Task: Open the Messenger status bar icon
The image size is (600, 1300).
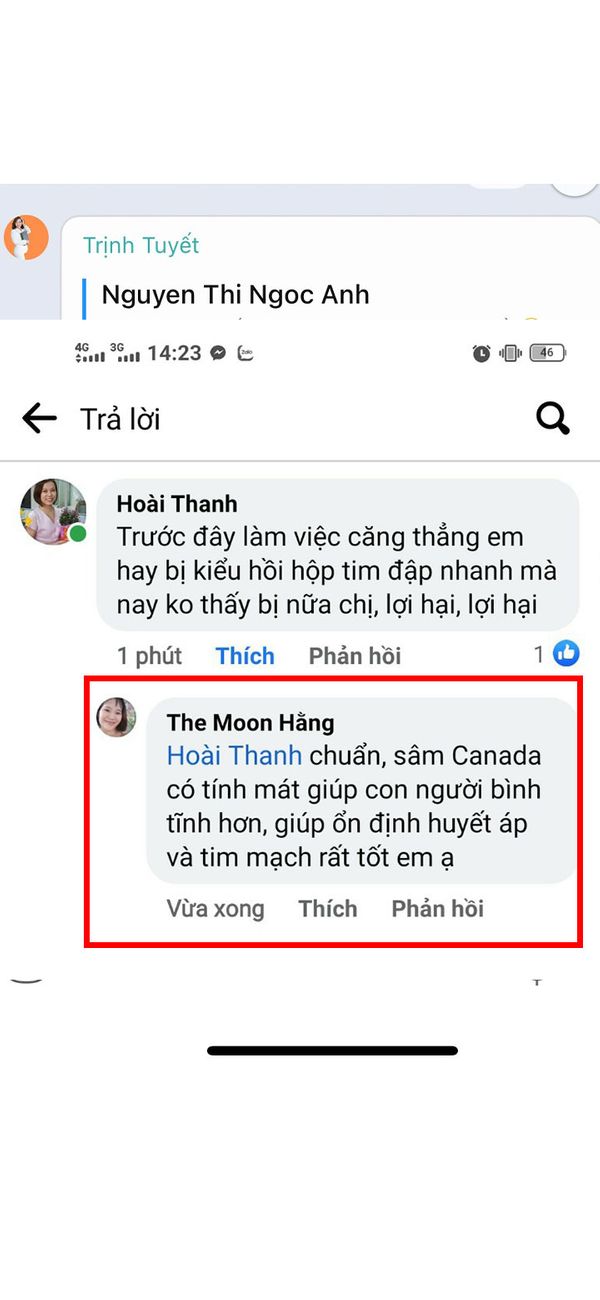Action: [x=217, y=353]
